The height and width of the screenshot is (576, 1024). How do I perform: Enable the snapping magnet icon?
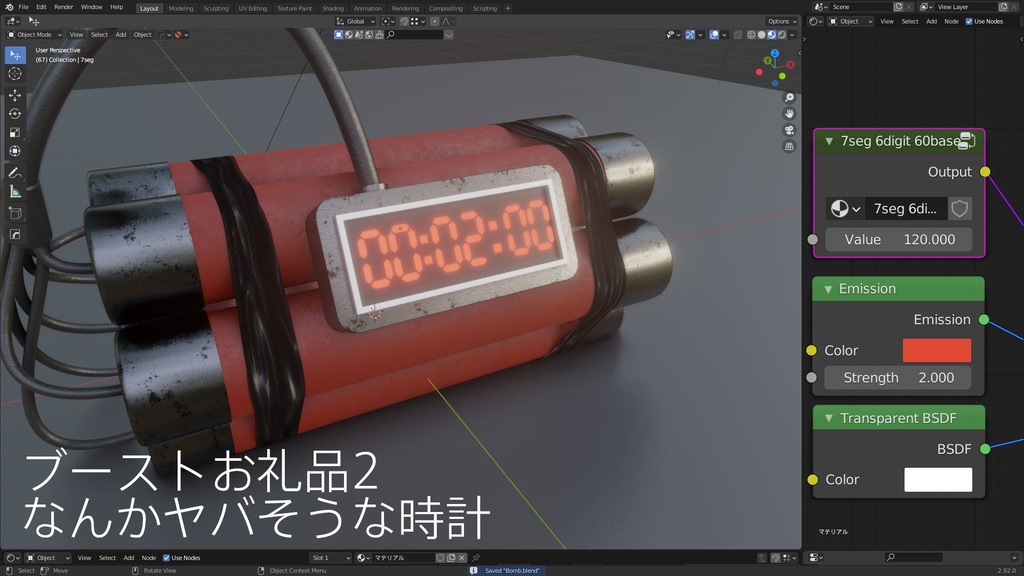pyautogui.click(x=403, y=21)
